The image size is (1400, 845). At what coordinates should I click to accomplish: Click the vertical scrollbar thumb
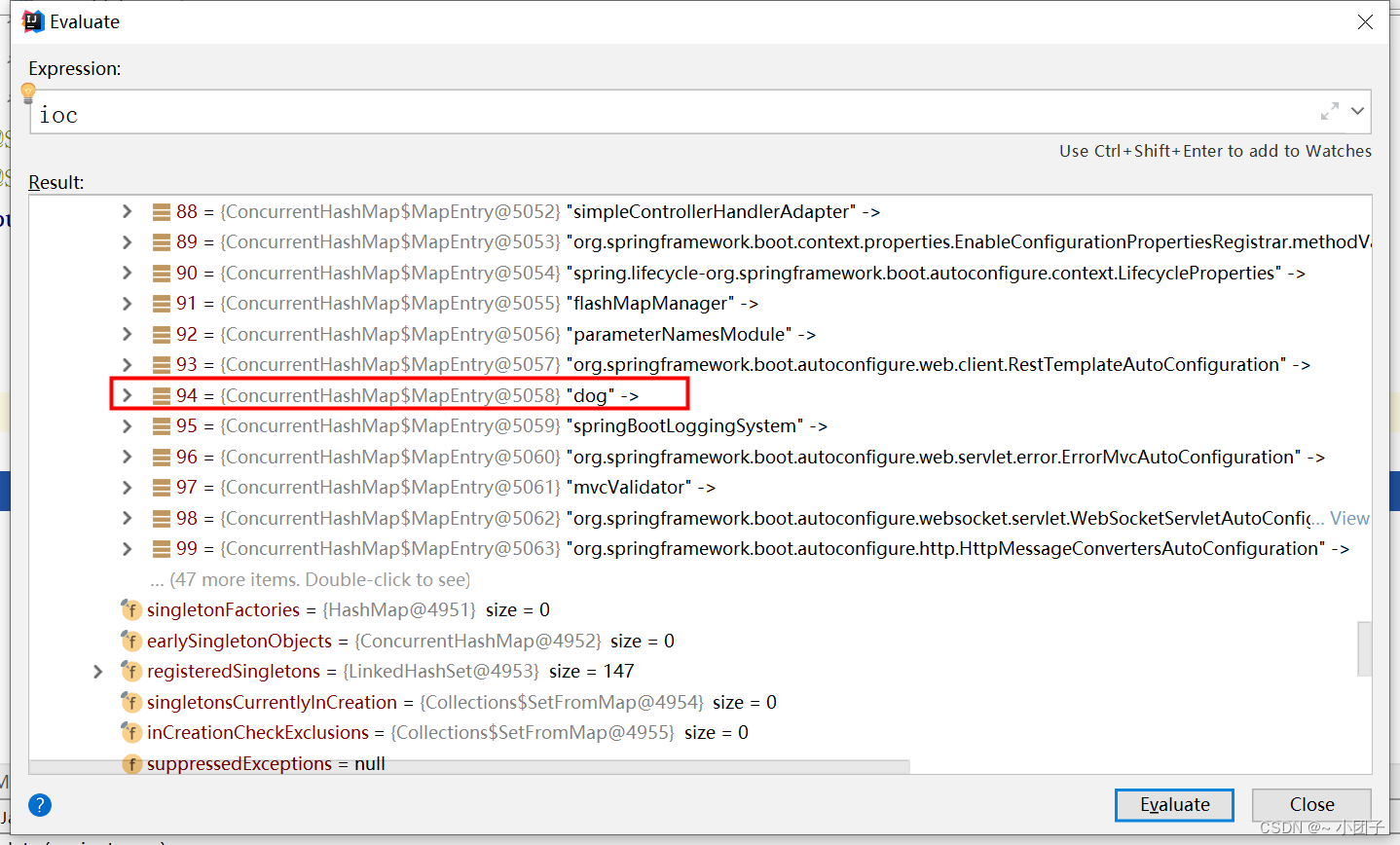click(x=1365, y=648)
